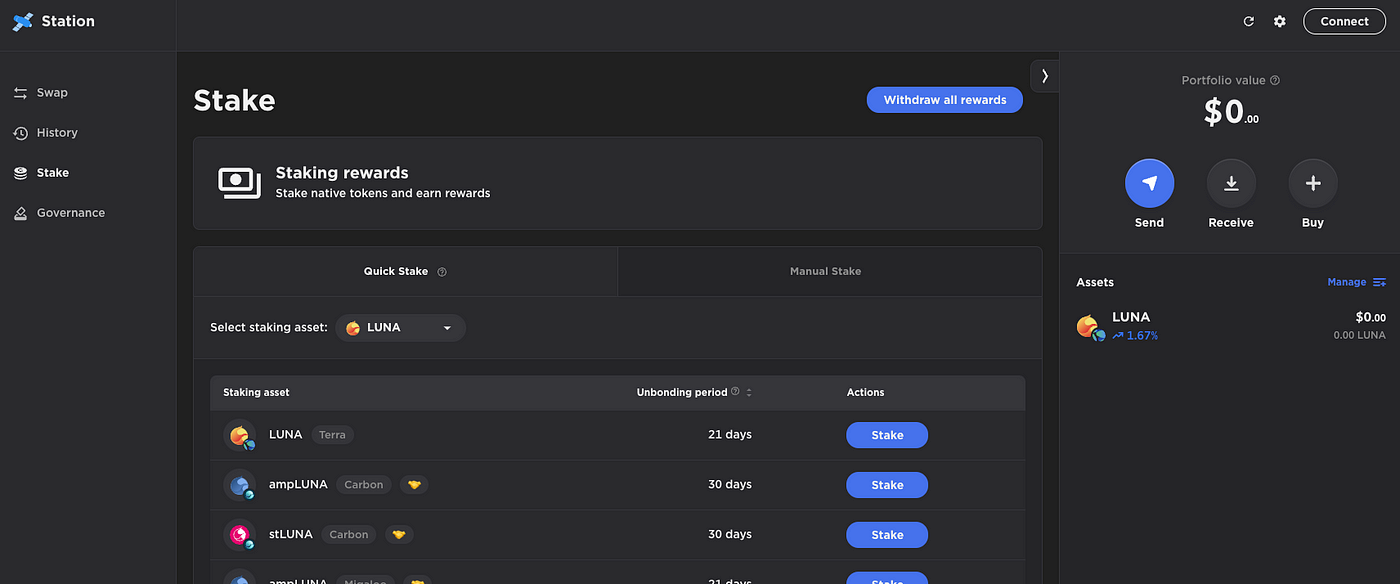The width and height of the screenshot is (1400, 584).
Task: Open the LUNA staking asset dropdown
Action: click(400, 328)
